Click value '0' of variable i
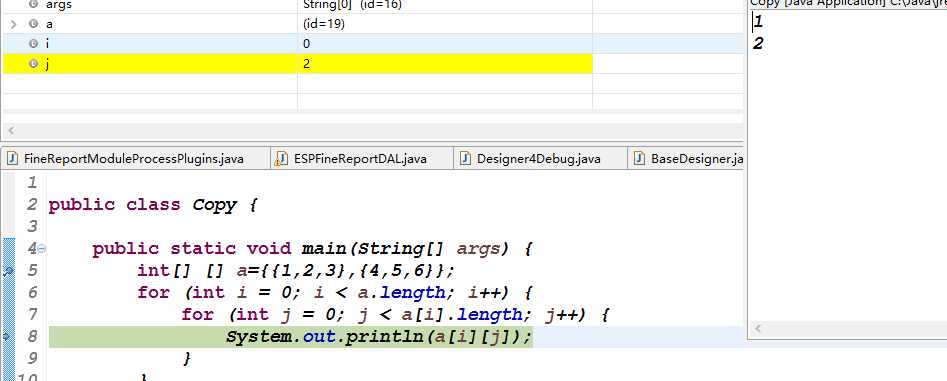This screenshot has height=381, width=947. tap(307, 43)
